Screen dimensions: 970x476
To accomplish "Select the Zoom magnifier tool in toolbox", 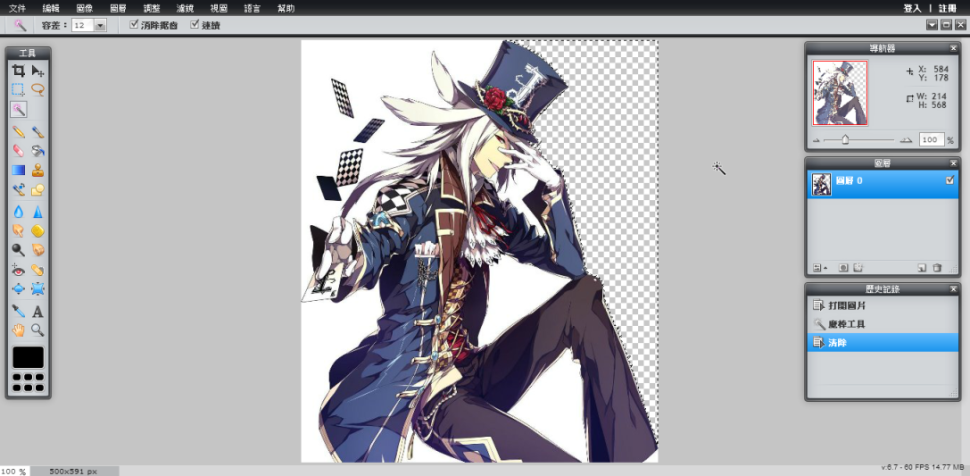I will pos(38,330).
